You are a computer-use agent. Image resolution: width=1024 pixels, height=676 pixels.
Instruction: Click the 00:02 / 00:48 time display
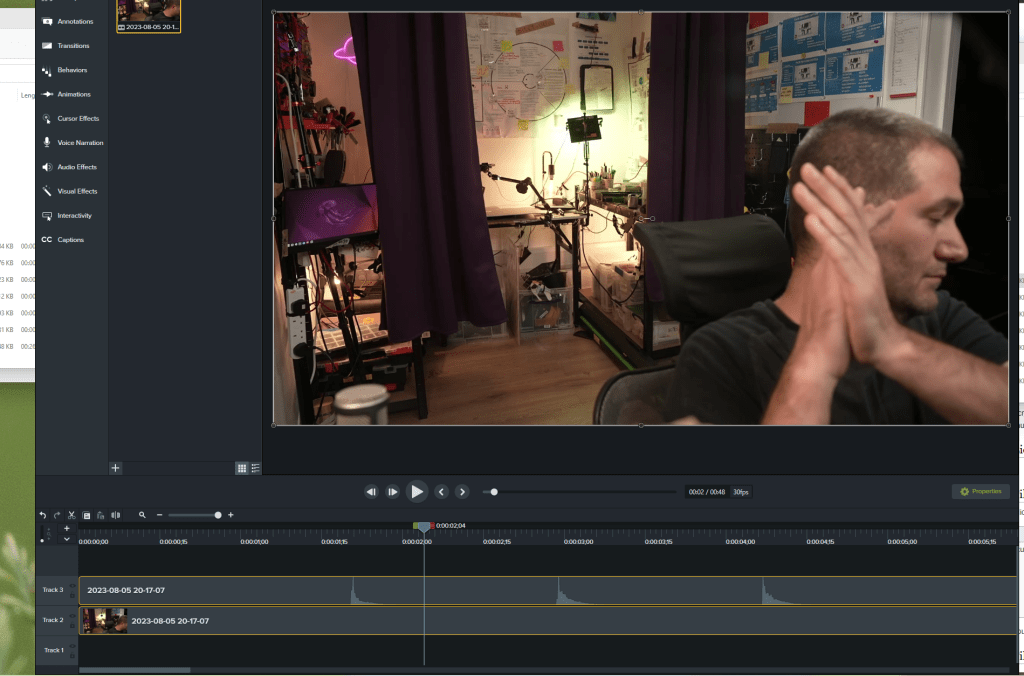(x=707, y=492)
